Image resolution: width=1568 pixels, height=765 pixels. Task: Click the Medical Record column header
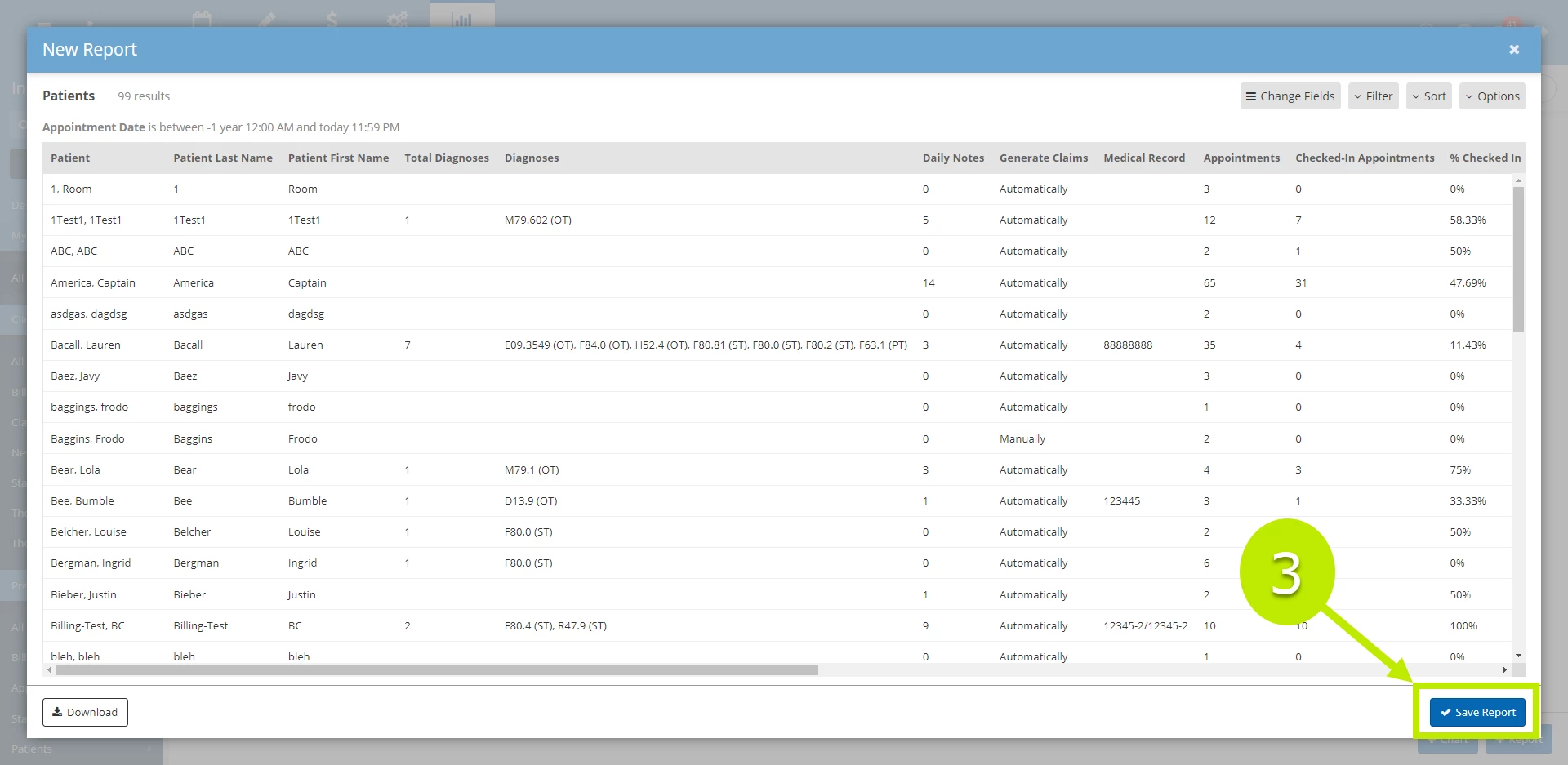1144,158
